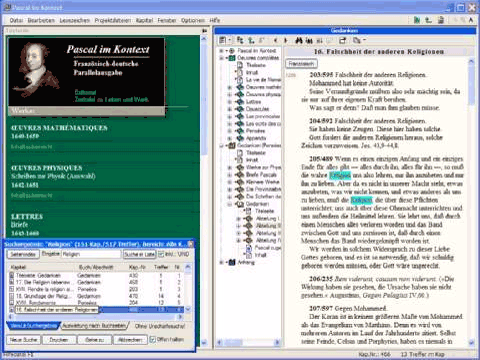The height and width of the screenshot is (360, 480).
Task: Click the Drucken button
Action: pyautogui.click(x=59, y=339)
